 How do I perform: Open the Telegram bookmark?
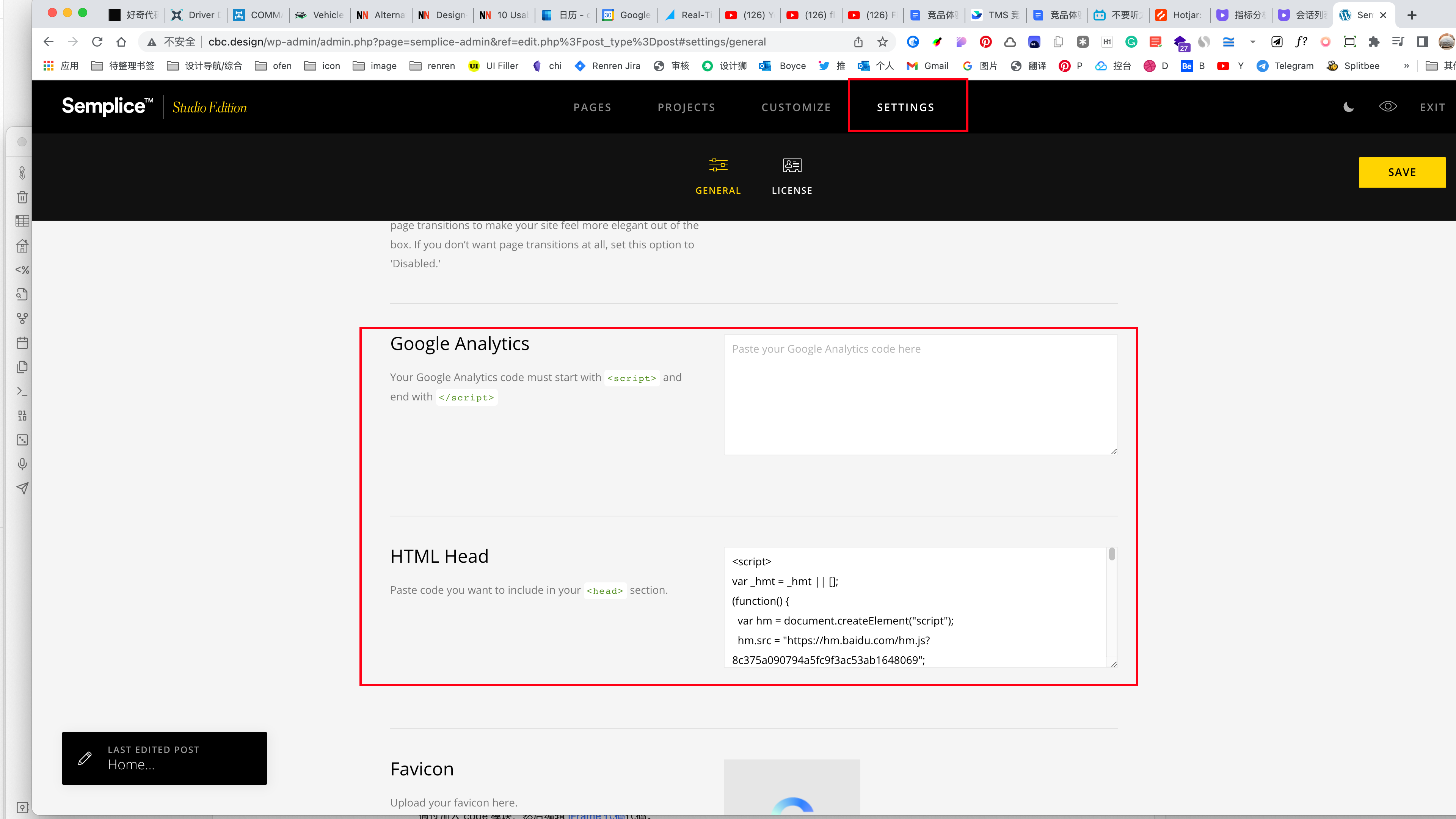coord(1285,66)
